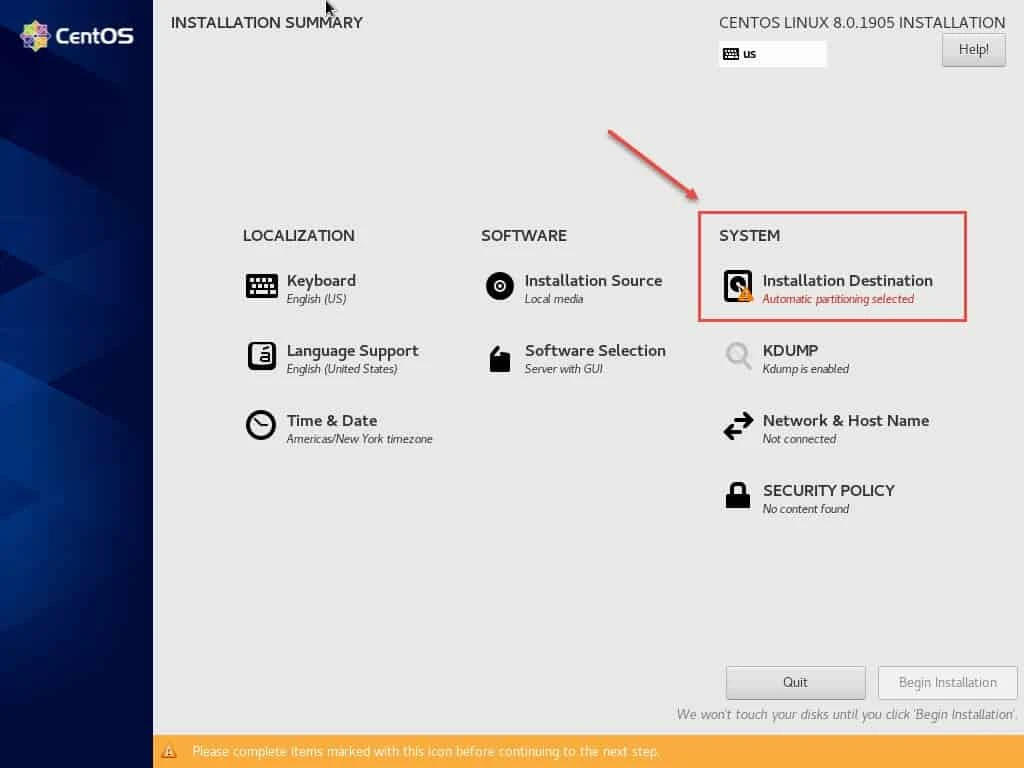Select the Installation Destination entry
The height and width of the screenshot is (768, 1024).
click(x=848, y=281)
